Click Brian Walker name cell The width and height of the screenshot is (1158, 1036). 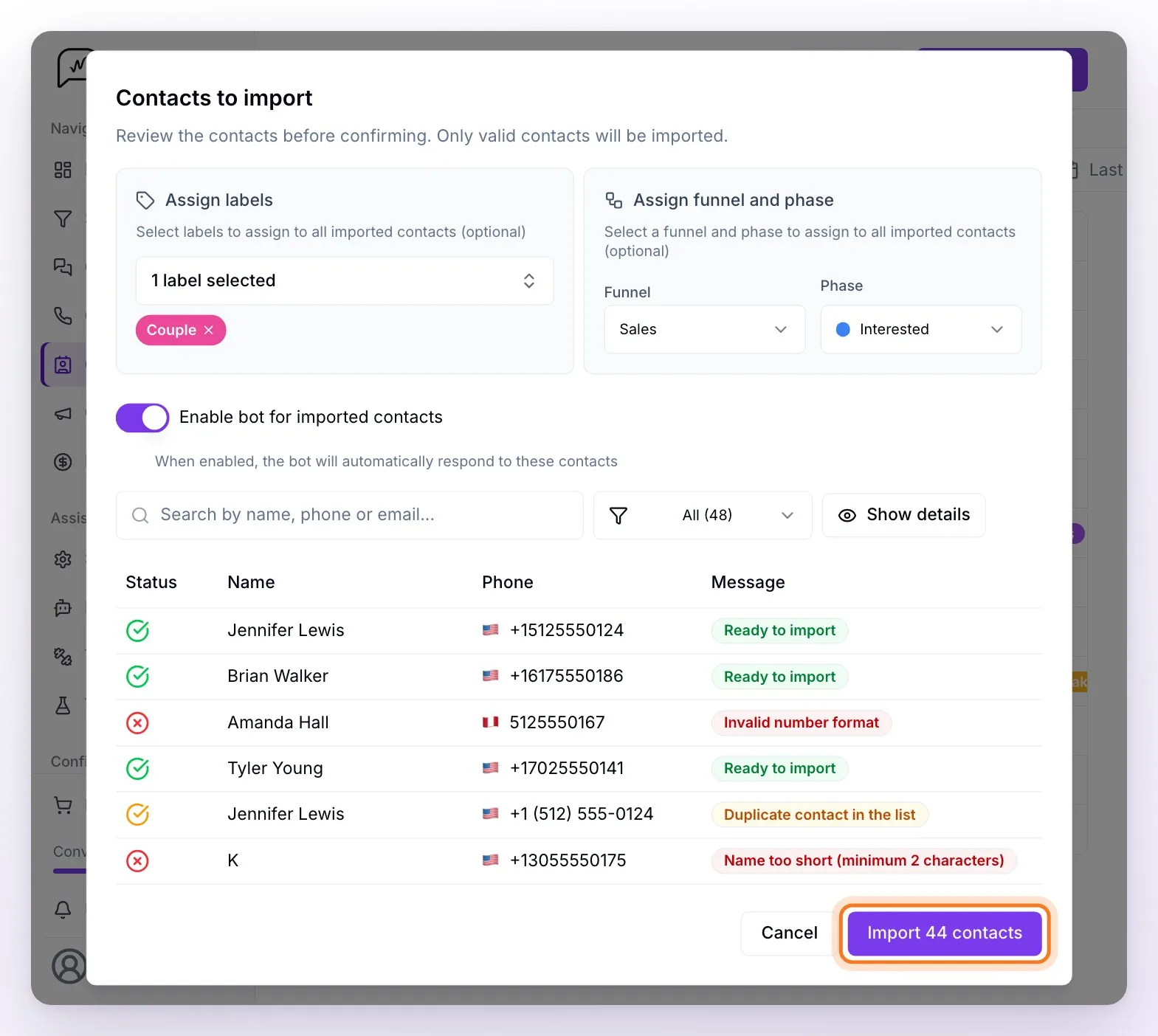point(278,676)
